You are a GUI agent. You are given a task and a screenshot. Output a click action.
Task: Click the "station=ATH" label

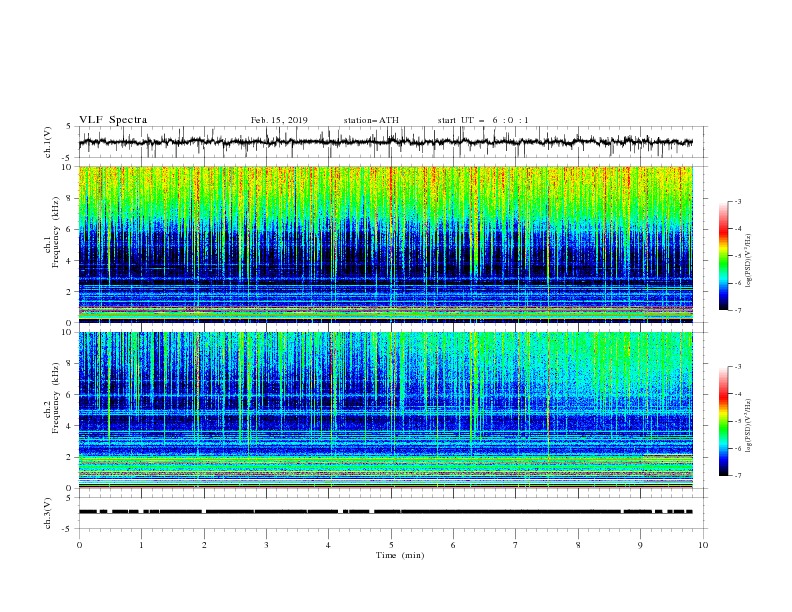(371, 120)
